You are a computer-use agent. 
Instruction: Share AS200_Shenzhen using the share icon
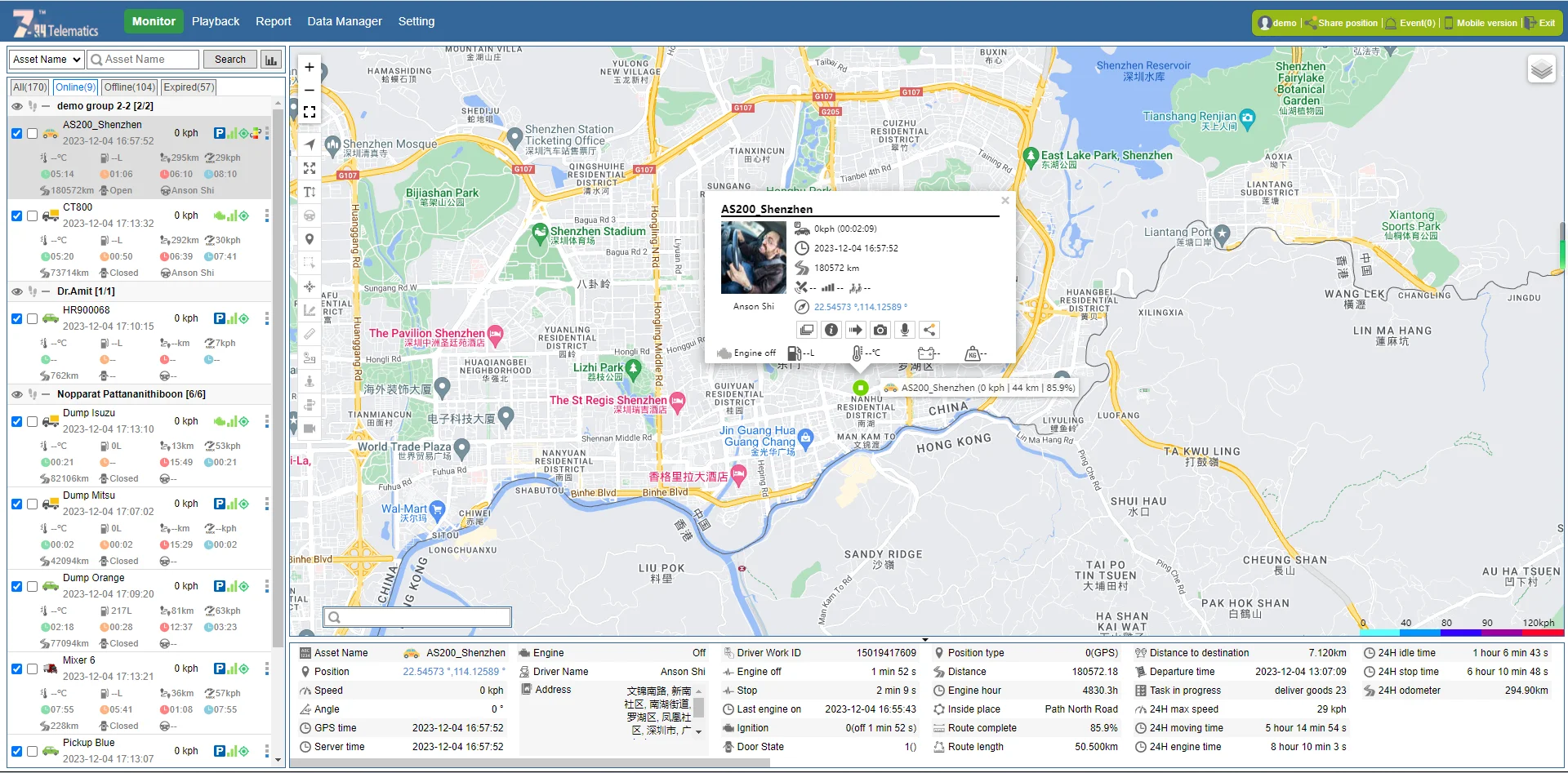930,330
